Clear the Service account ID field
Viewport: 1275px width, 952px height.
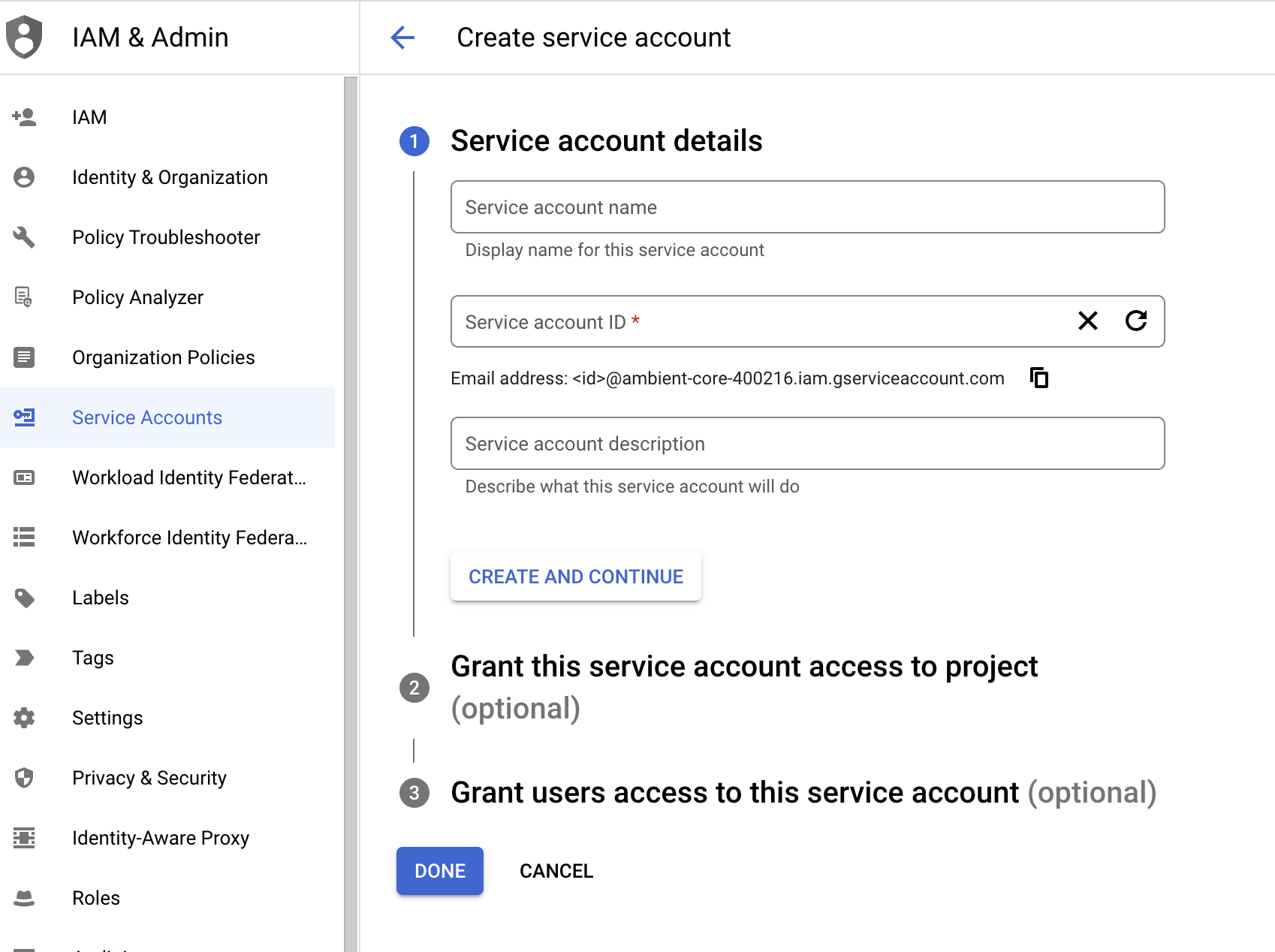1087,321
